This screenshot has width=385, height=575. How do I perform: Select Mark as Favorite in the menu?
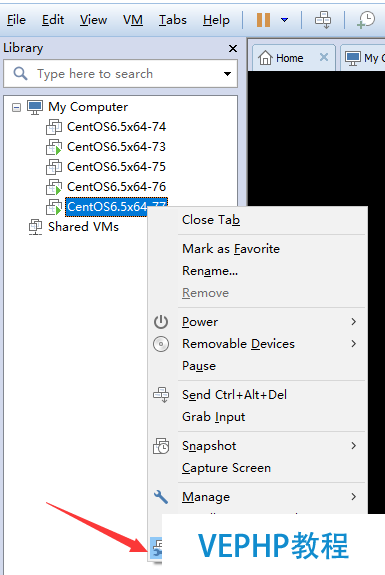231,249
